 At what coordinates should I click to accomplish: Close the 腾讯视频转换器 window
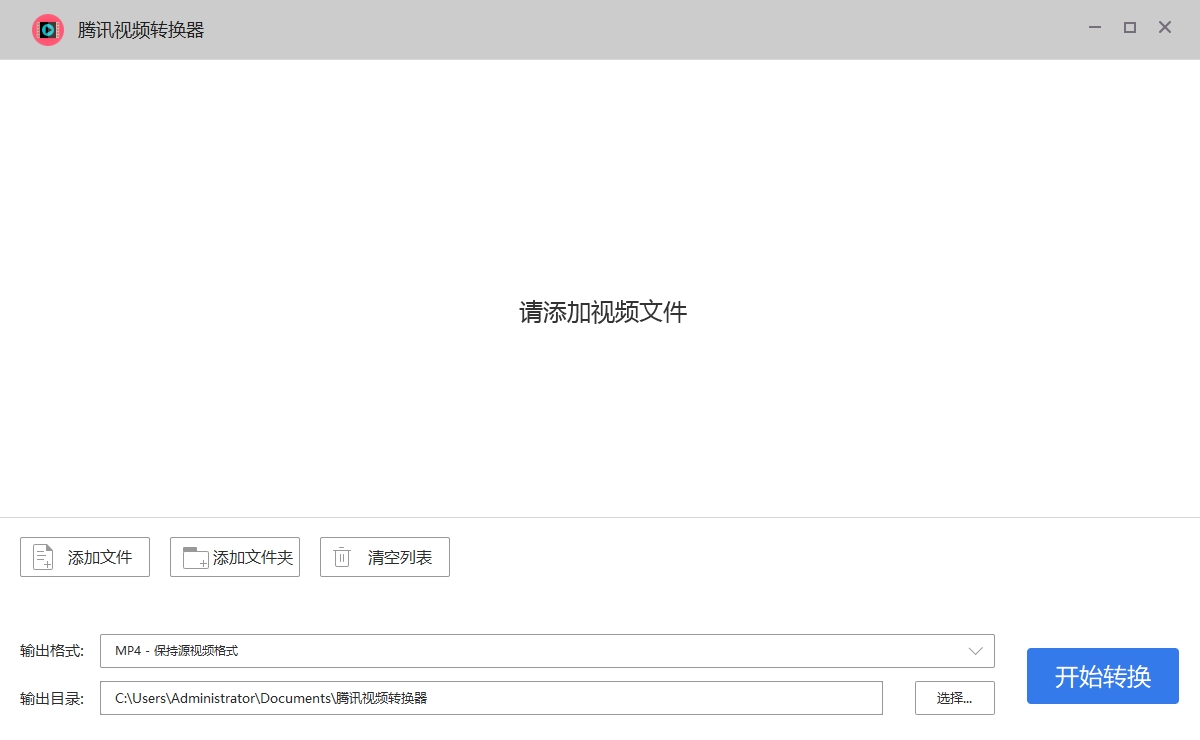(x=1165, y=28)
